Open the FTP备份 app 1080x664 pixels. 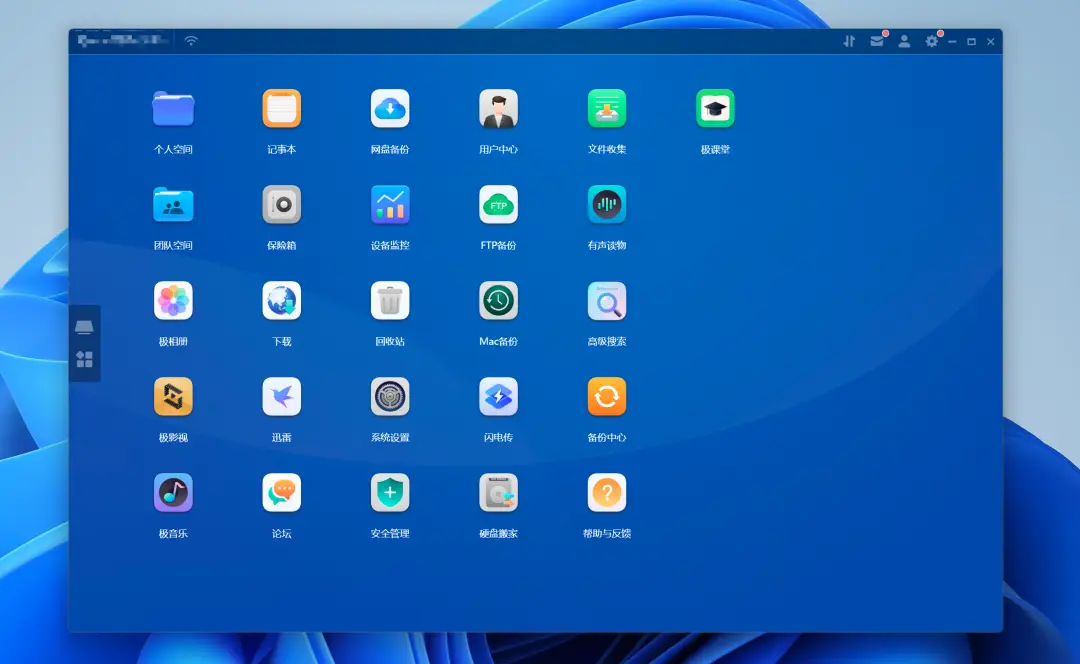[x=498, y=205]
